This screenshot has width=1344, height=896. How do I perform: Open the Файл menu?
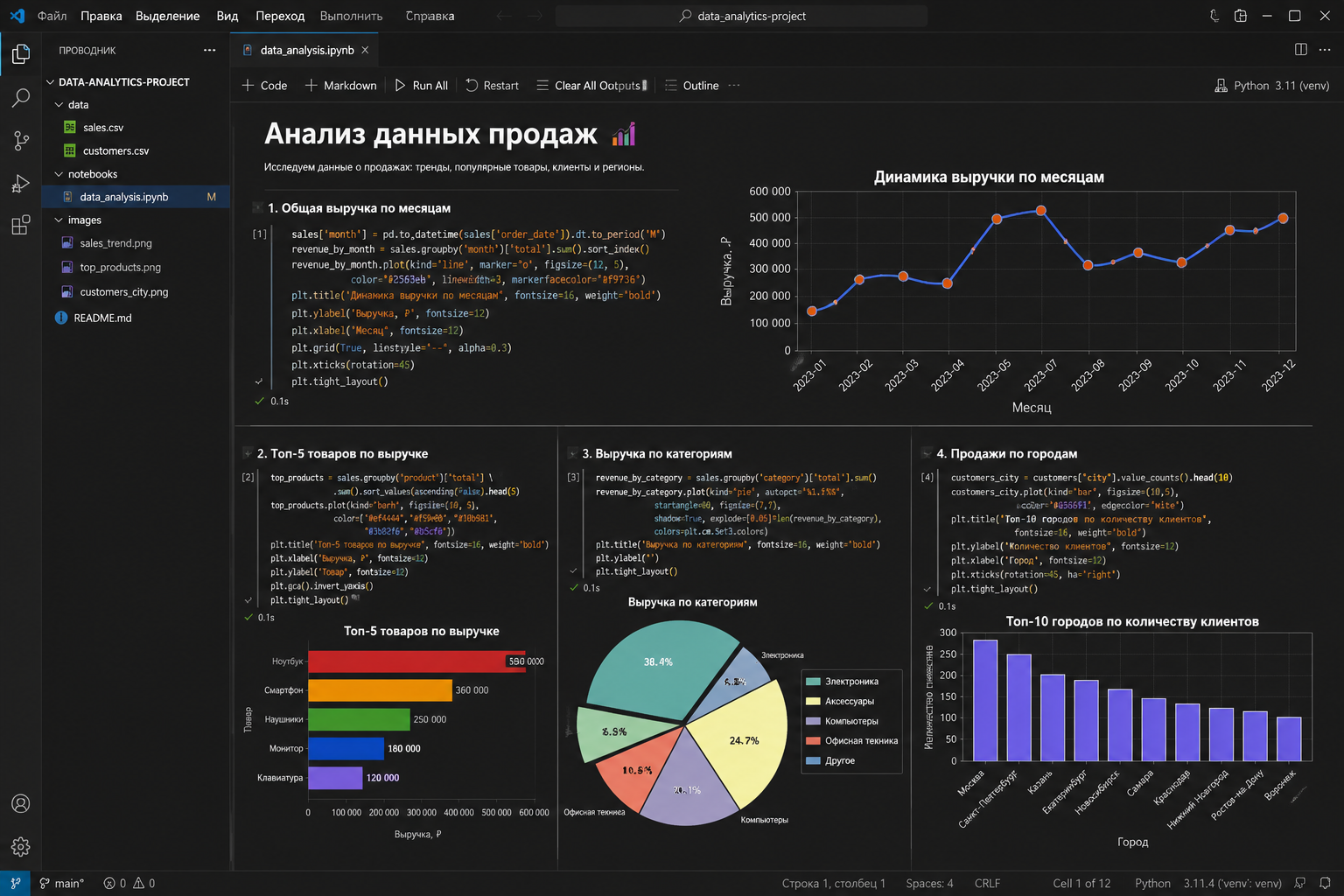pyautogui.click(x=52, y=16)
